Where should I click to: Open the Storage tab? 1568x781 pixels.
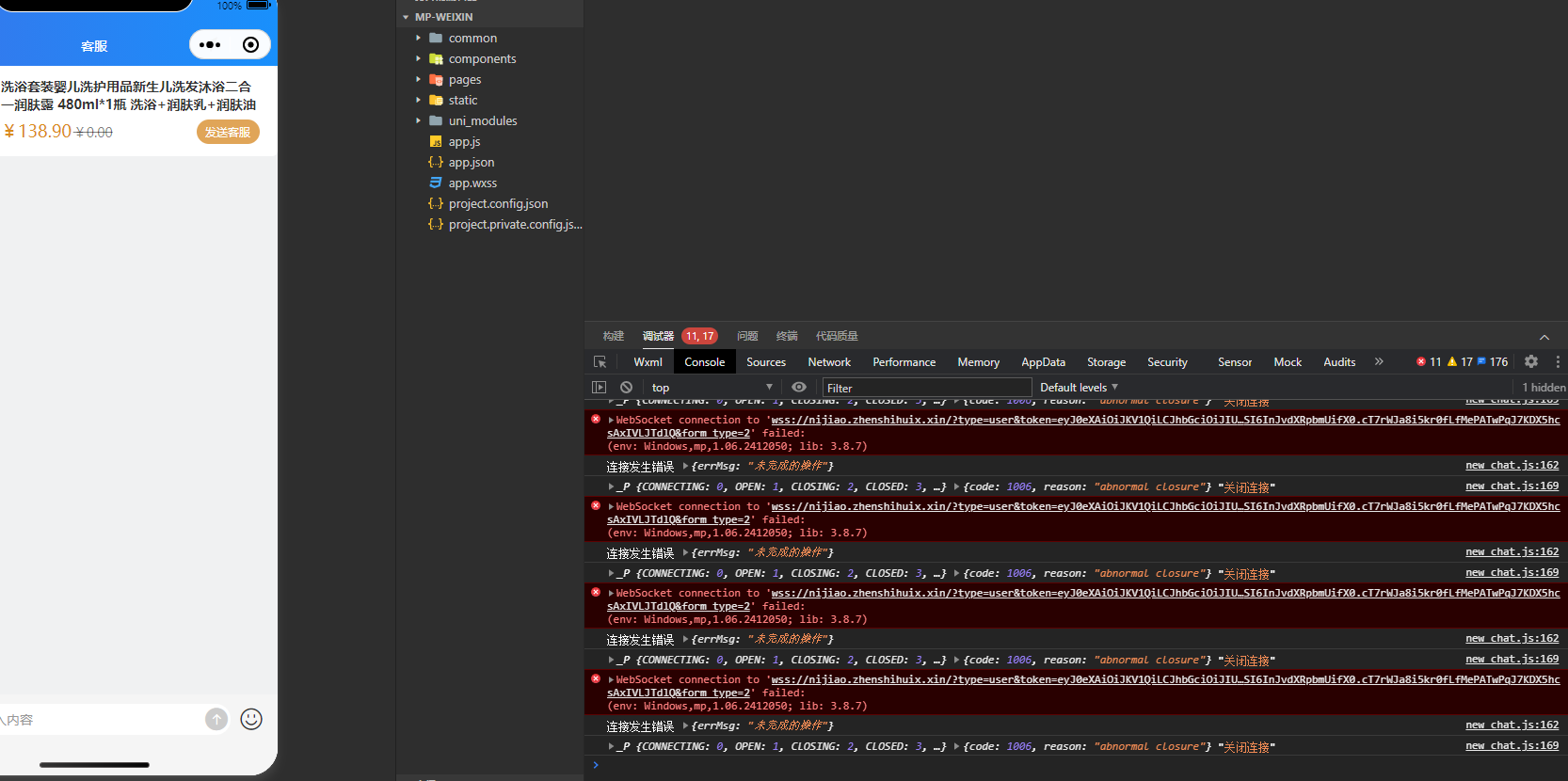coord(1106,362)
